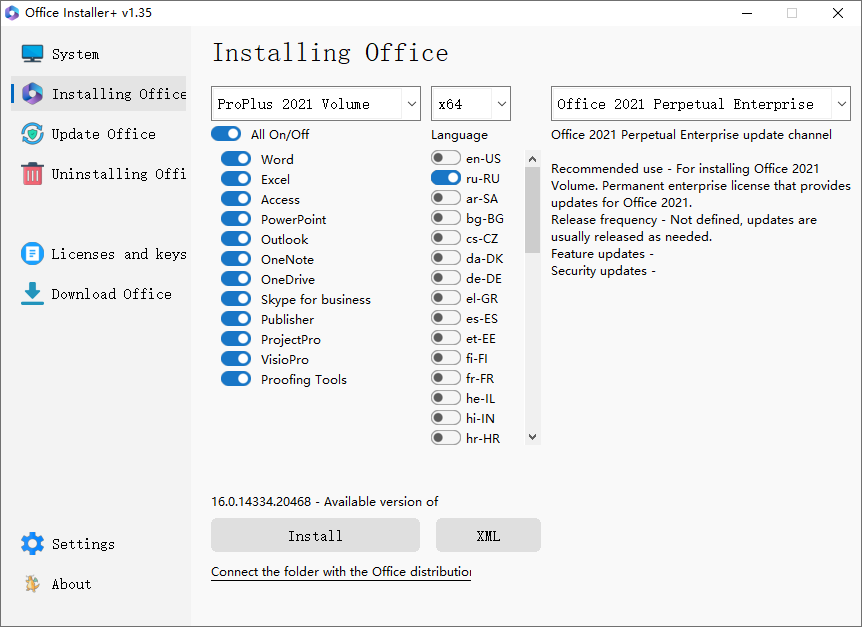Click the XML button
The image size is (862, 627).
pyautogui.click(x=488, y=535)
